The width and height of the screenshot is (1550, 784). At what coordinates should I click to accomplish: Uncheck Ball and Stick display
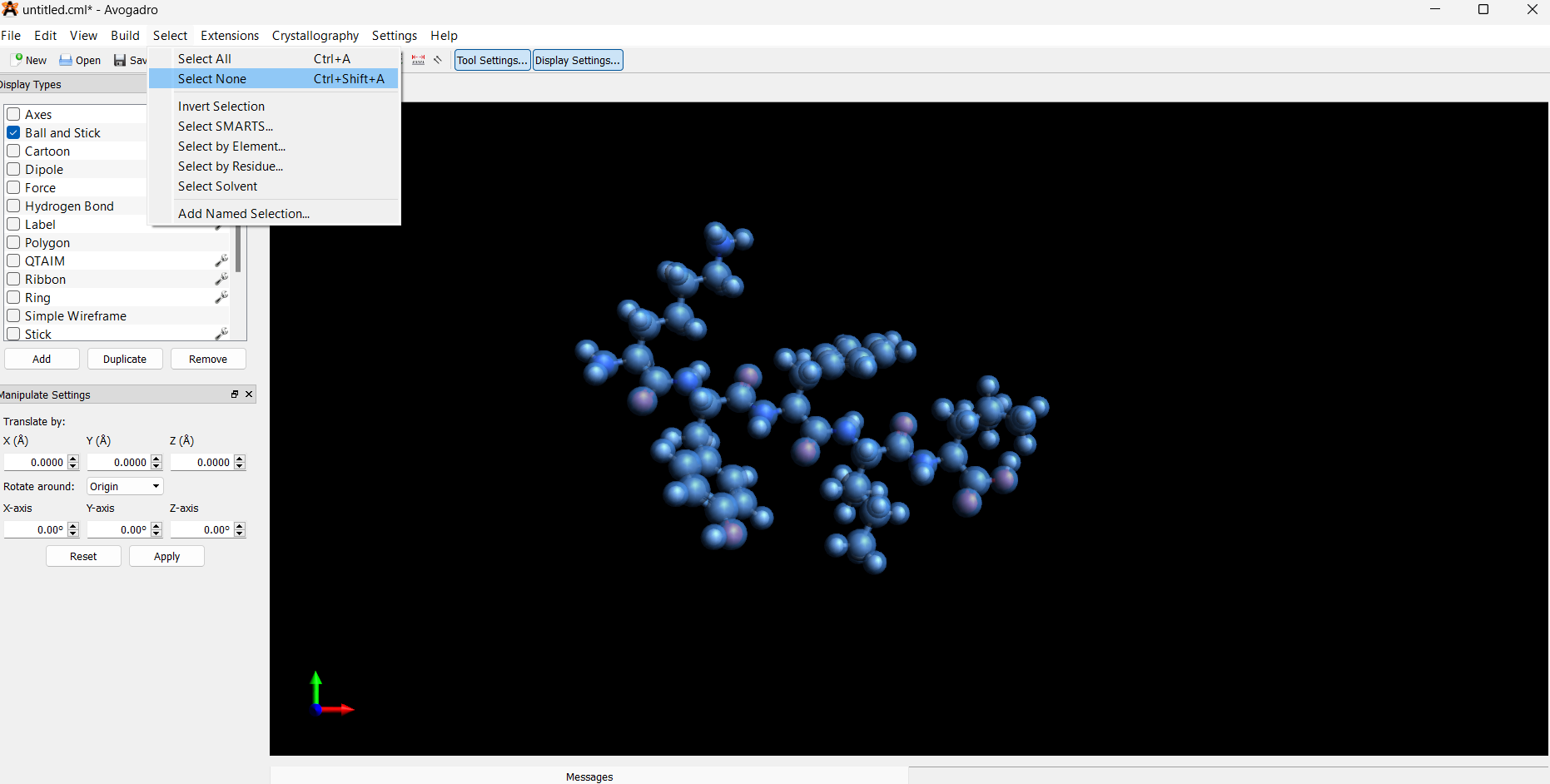13,133
